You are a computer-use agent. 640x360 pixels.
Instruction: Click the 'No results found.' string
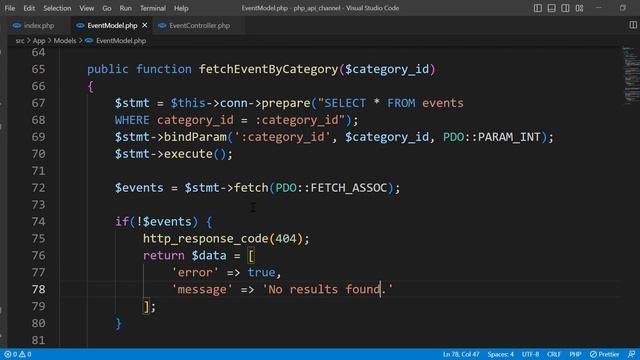(328, 289)
